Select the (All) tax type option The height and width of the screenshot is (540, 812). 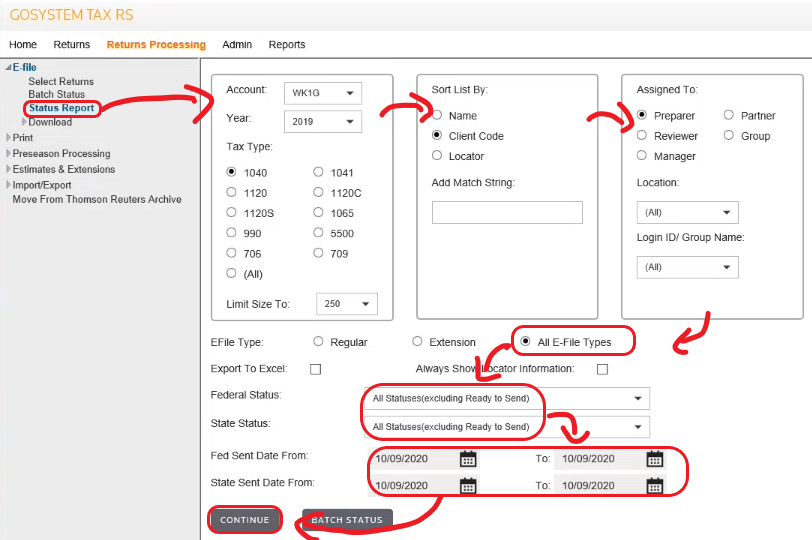231,273
